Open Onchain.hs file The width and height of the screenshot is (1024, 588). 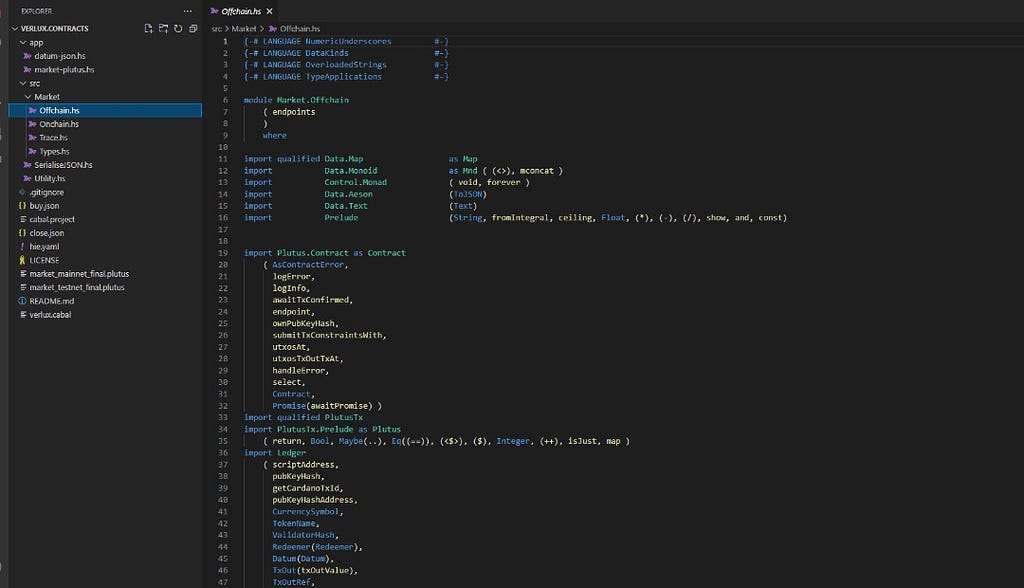(59, 124)
